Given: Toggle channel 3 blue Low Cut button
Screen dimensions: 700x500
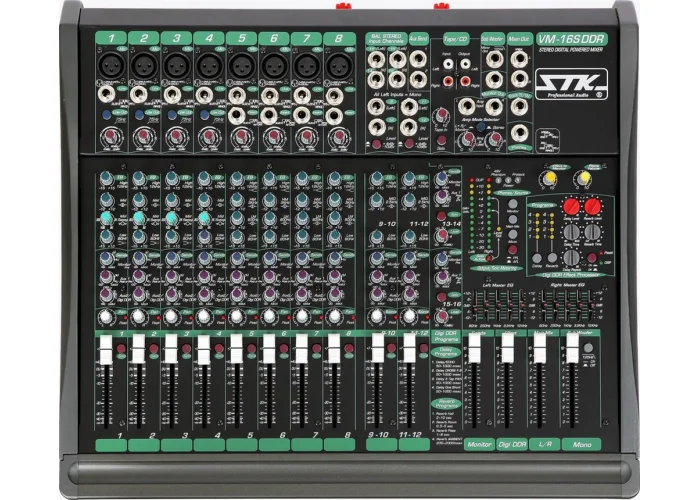Looking at the screenshot, I should pos(171,115).
